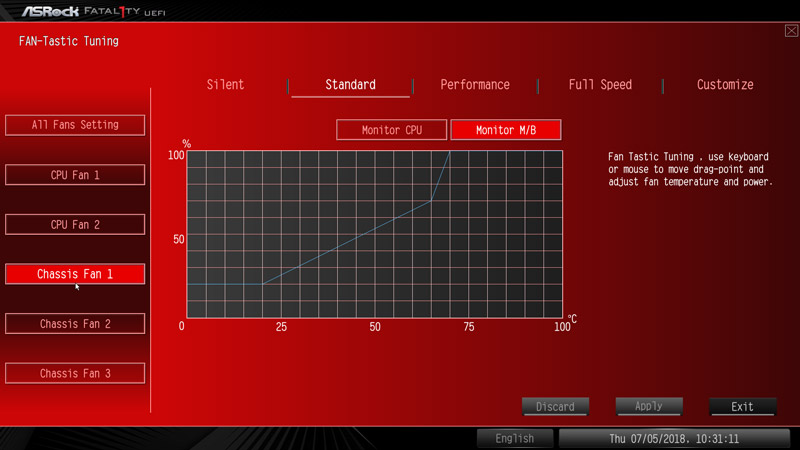
Task: Apply the fan settings
Action: 649,407
